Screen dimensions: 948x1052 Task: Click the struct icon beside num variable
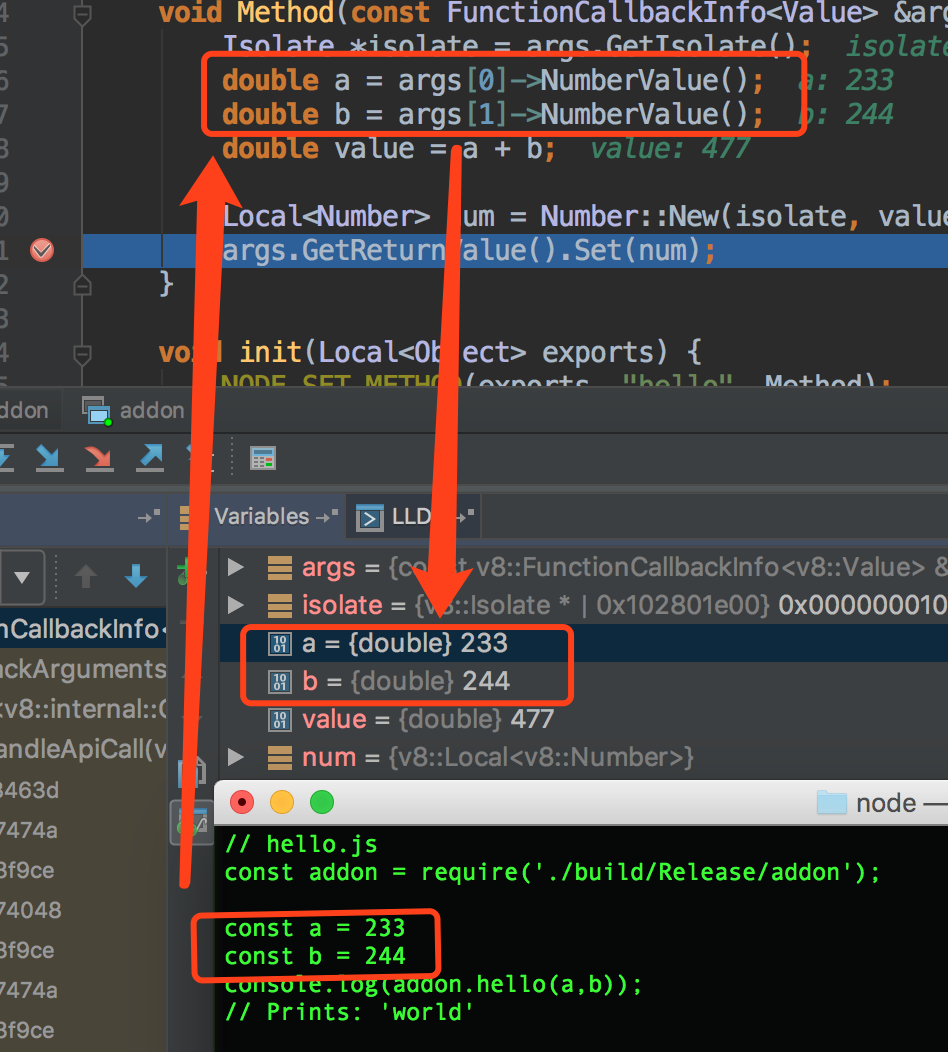(280, 757)
